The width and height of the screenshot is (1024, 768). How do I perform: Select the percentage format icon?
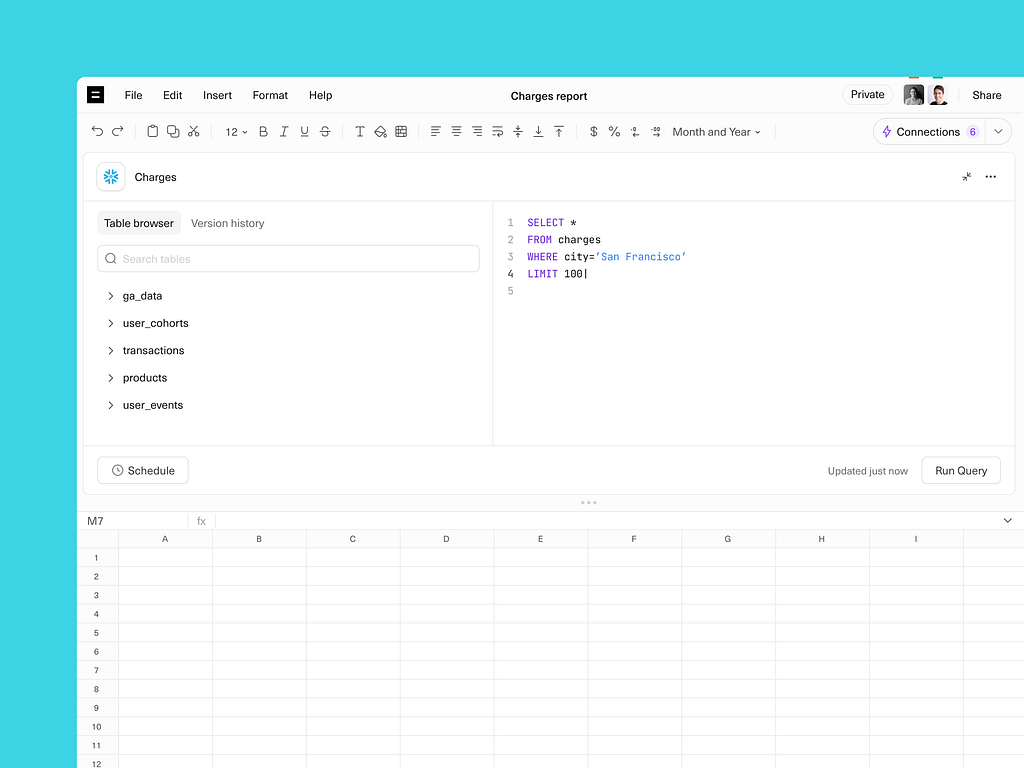[x=615, y=131]
